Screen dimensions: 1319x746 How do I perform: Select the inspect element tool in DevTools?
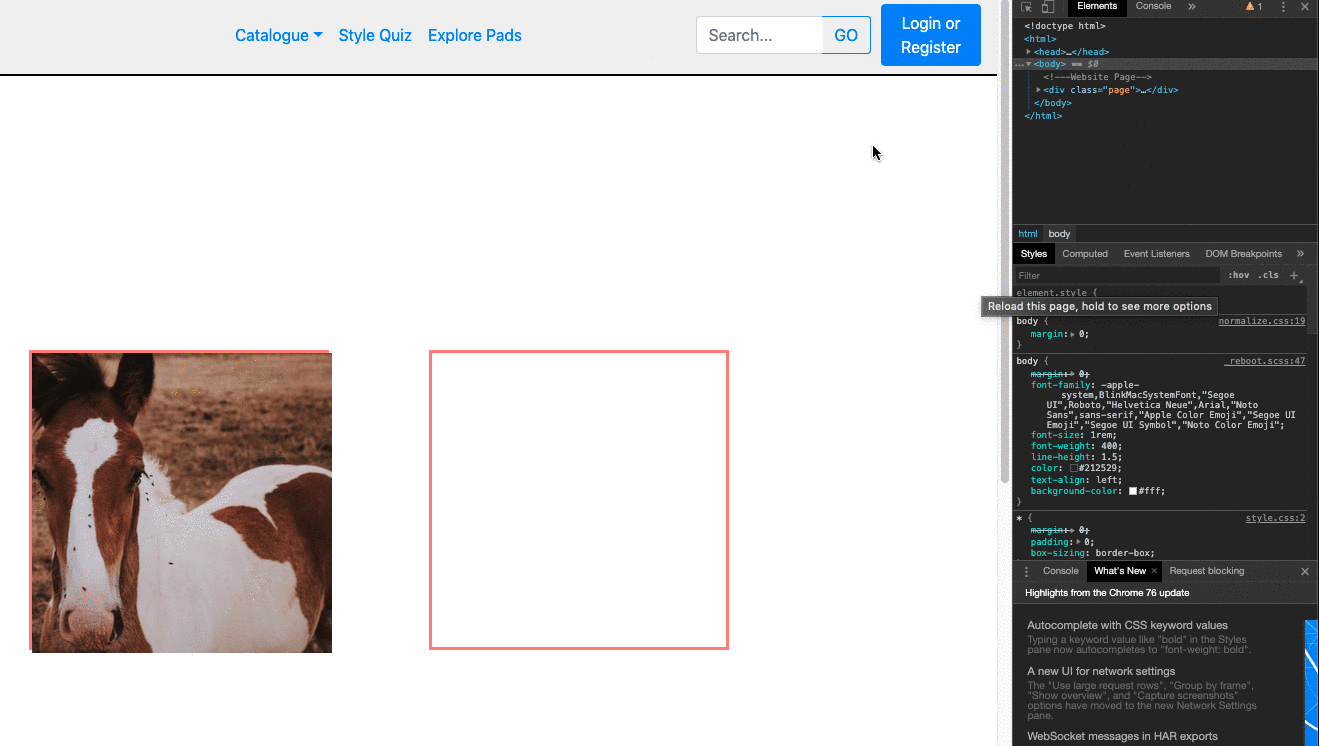1027,7
